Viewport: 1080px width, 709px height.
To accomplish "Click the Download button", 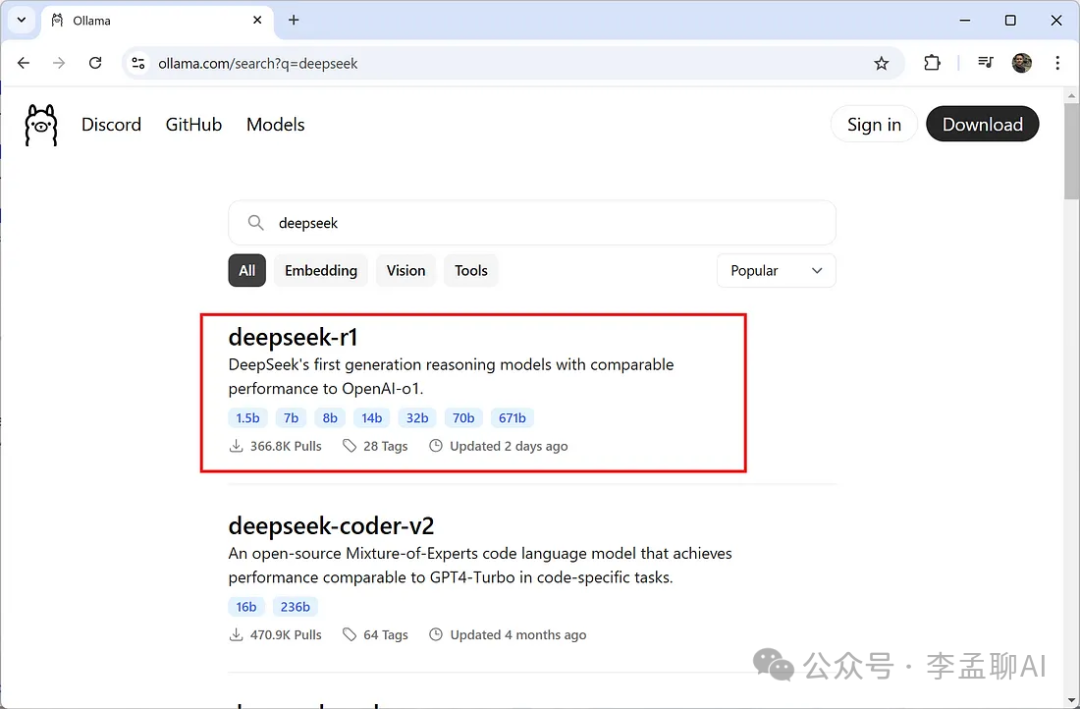I will [x=982, y=124].
